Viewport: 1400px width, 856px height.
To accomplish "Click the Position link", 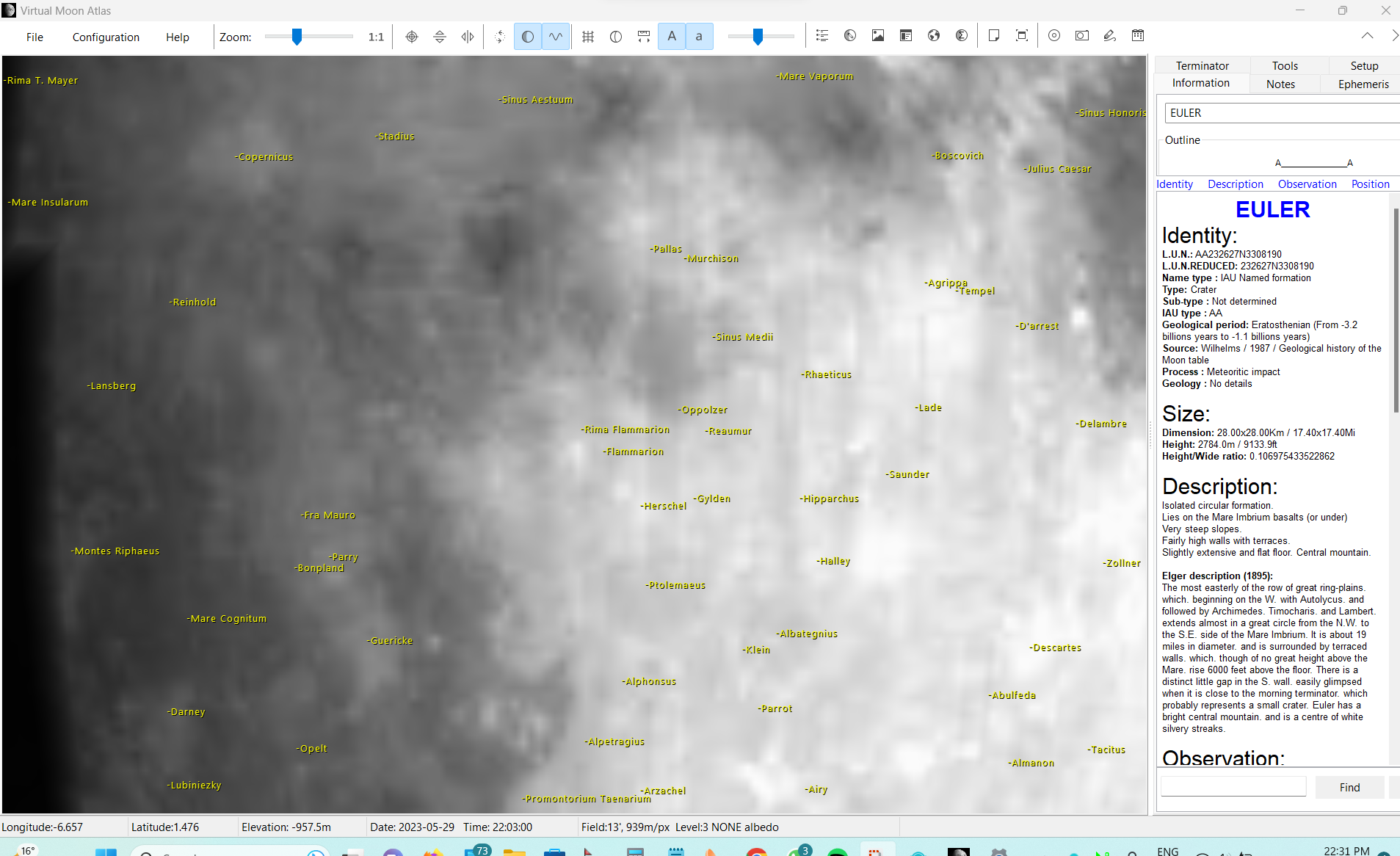I will [1371, 184].
